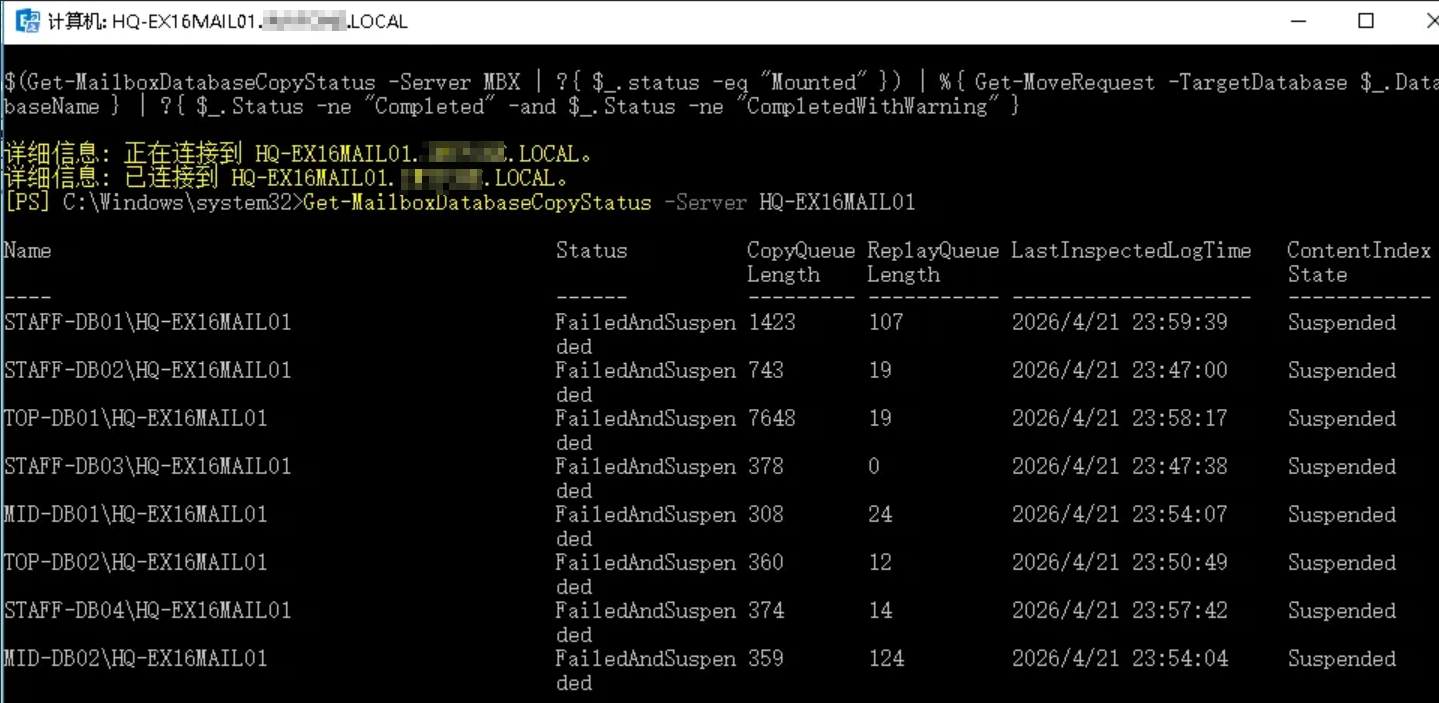The width and height of the screenshot is (1439, 703).
Task: Click FailedAndSuspended status of TOP-DB01
Action: click(x=645, y=431)
